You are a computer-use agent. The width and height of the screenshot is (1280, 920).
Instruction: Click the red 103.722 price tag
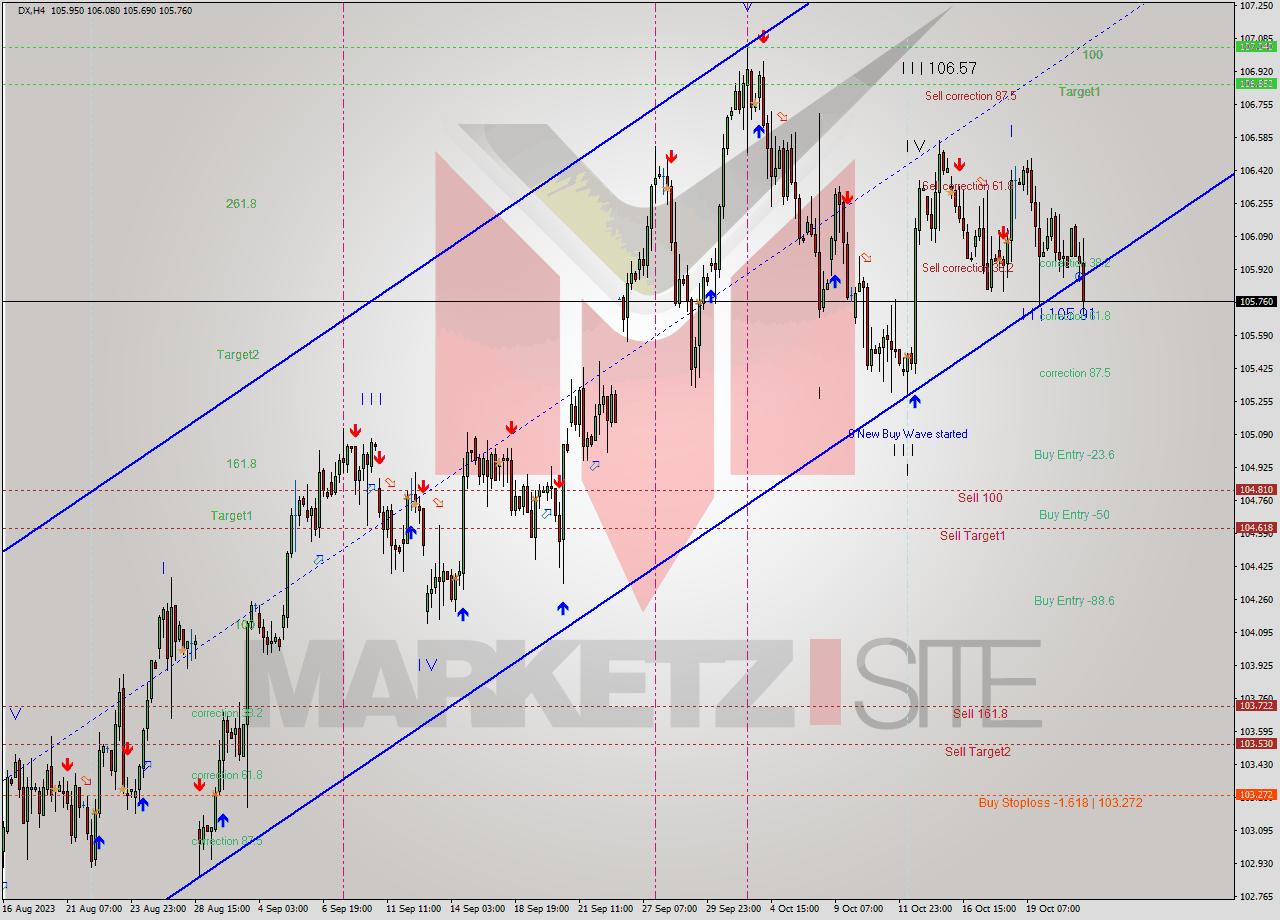1256,706
